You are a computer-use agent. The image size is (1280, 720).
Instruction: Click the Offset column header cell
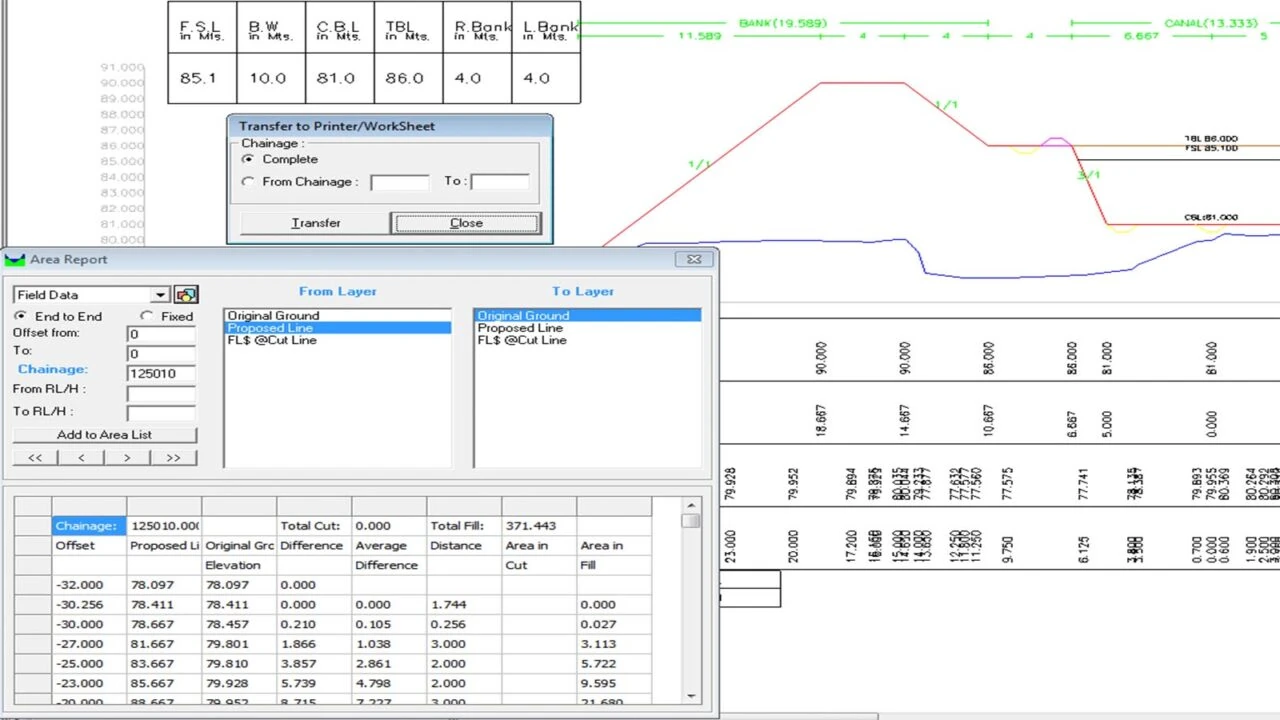click(89, 545)
